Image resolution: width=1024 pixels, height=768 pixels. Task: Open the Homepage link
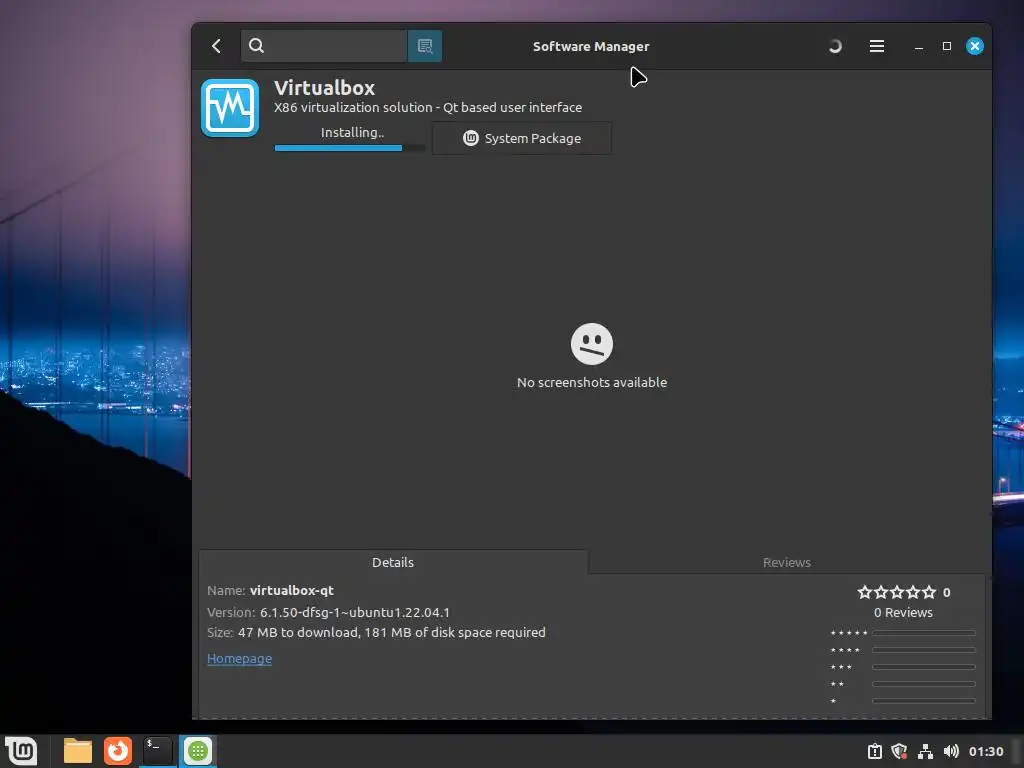(239, 658)
